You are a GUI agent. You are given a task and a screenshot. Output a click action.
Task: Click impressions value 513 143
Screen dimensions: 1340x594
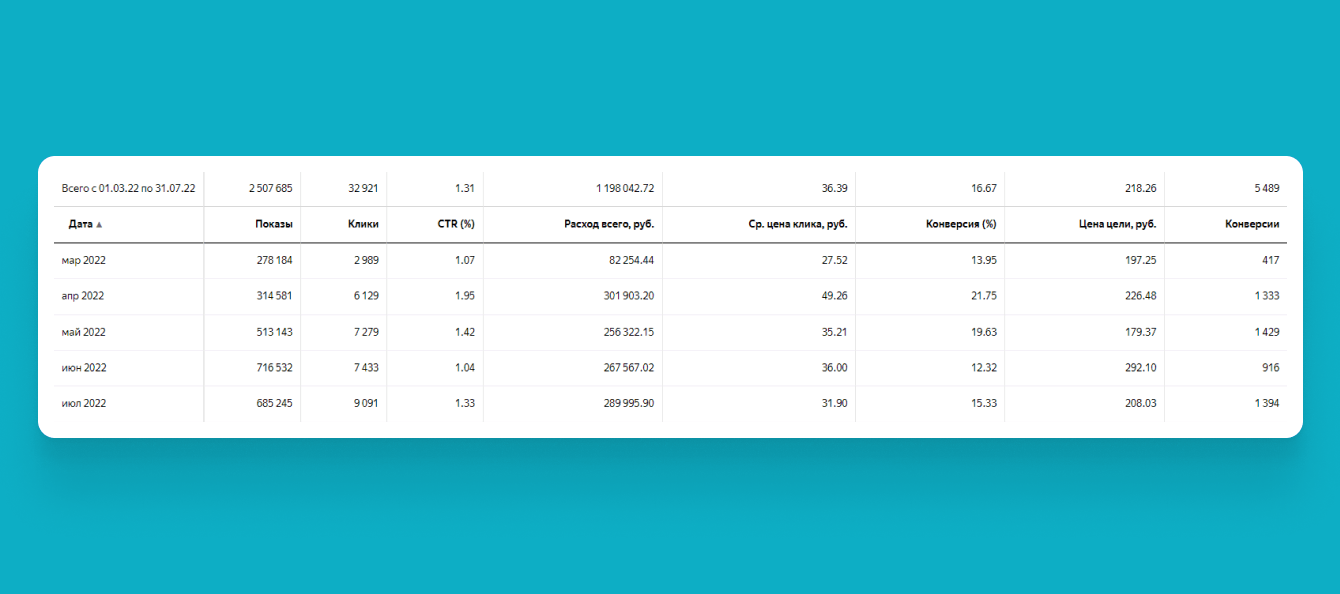click(274, 332)
